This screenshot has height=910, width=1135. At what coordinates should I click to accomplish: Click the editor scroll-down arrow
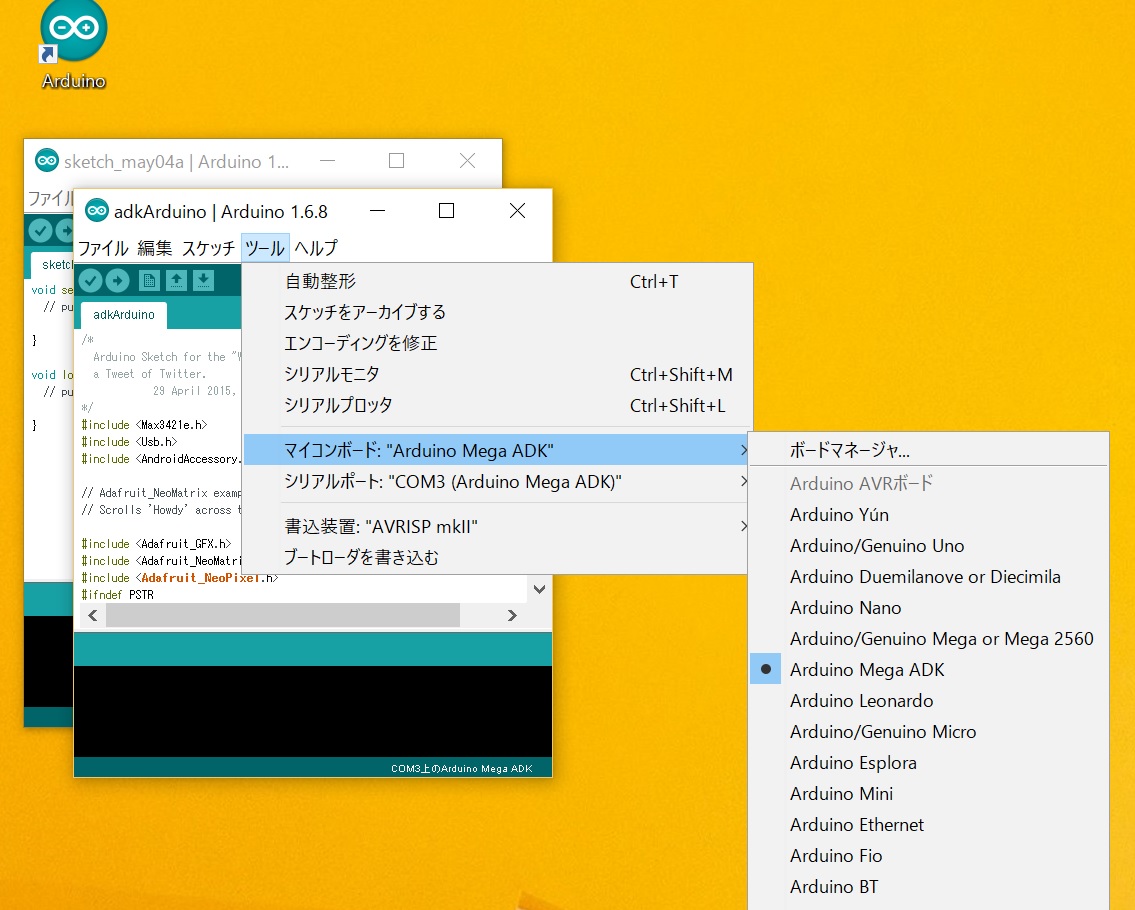pyautogui.click(x=540, y=589)
